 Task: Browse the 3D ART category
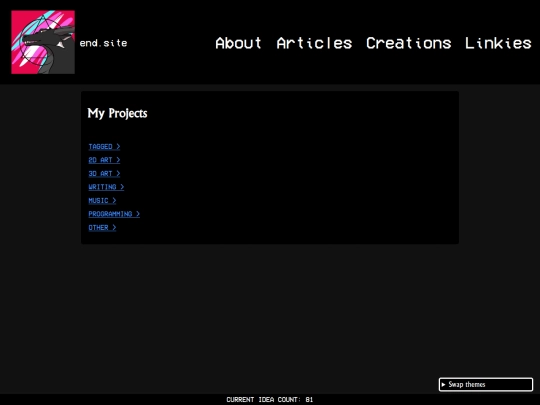point(104,174)
